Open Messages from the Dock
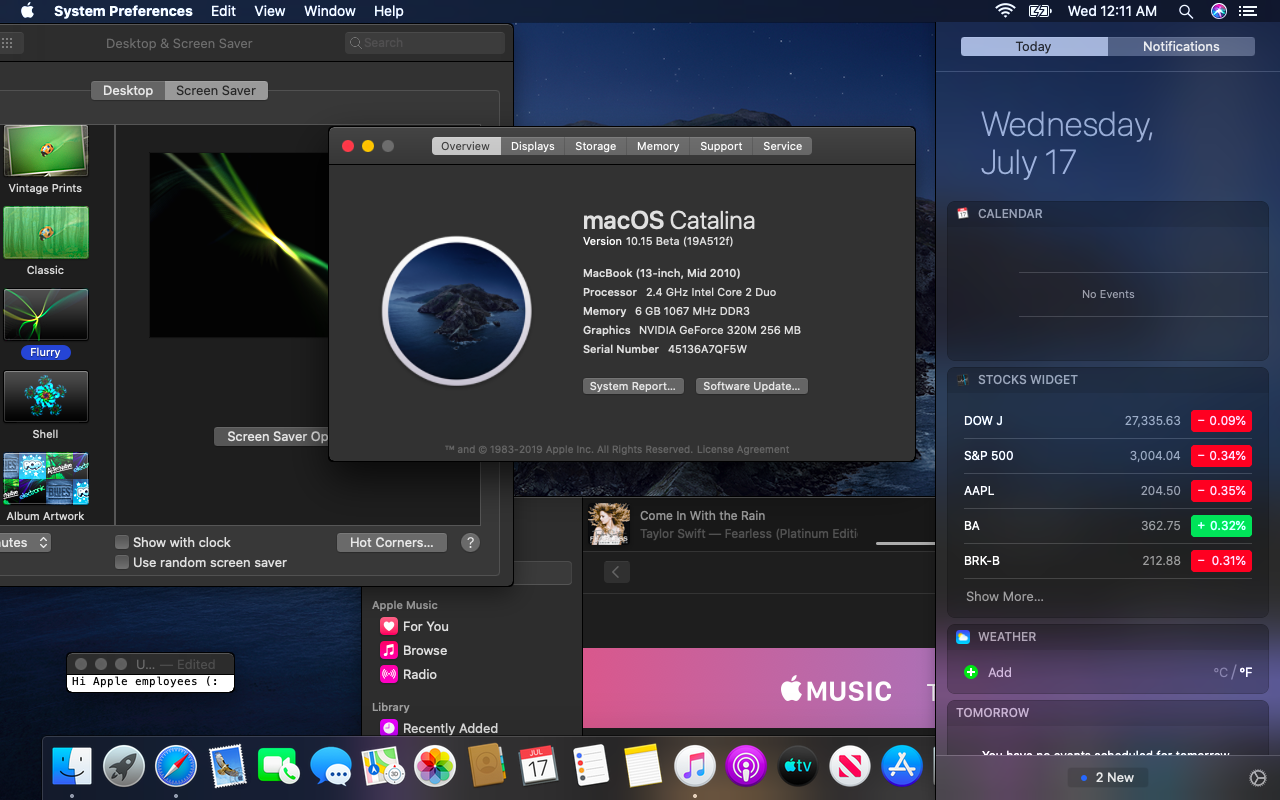 (331, 767)
